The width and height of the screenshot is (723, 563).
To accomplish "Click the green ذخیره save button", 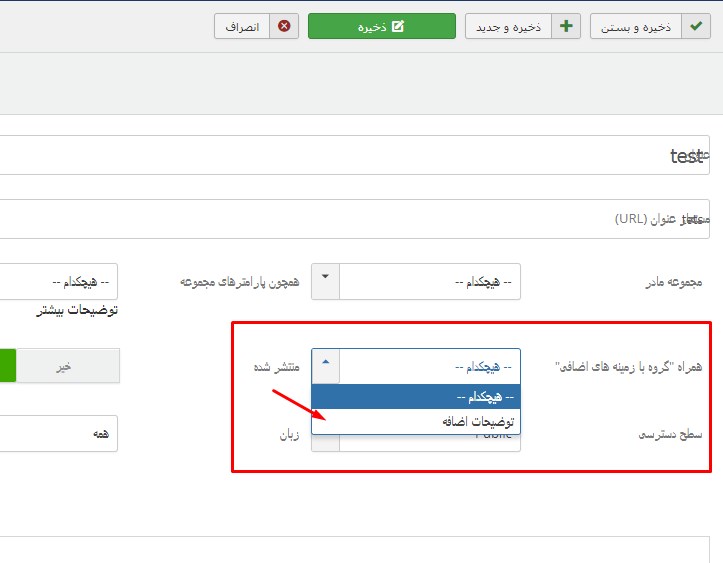I will (x=382, y=26).
